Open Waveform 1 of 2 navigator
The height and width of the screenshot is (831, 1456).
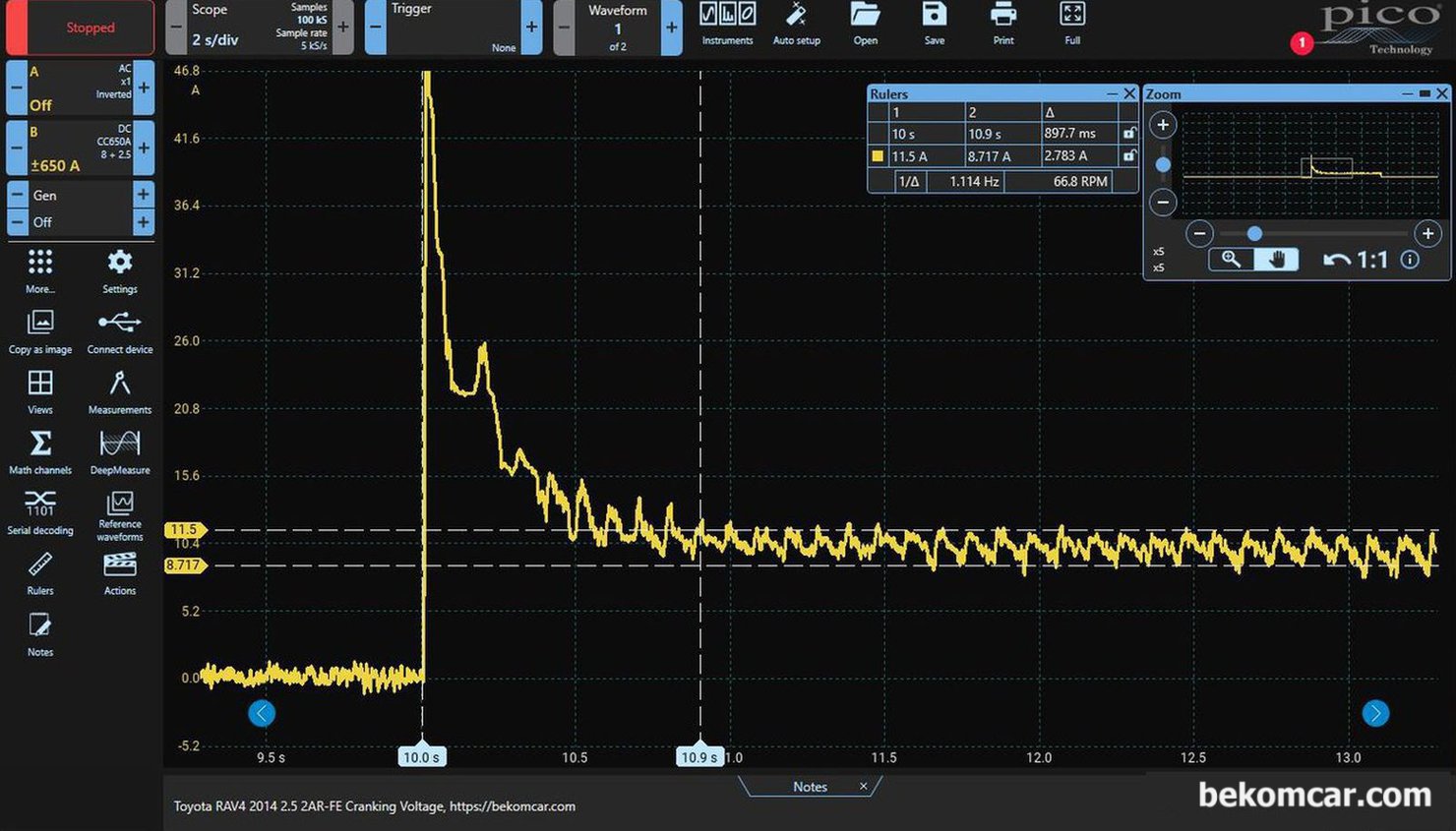click(618, 27)
